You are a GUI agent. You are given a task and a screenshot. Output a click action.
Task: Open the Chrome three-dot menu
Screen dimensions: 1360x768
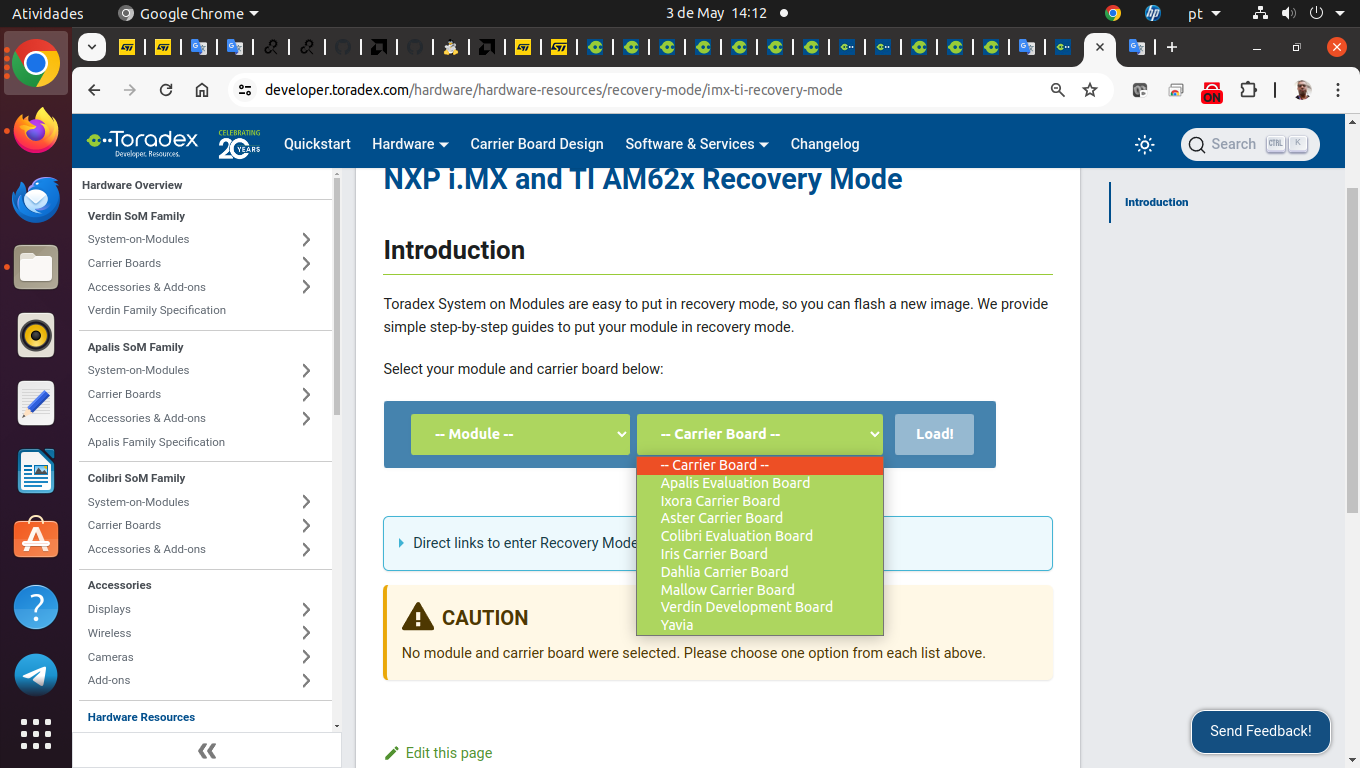(x=1338, y=90)
